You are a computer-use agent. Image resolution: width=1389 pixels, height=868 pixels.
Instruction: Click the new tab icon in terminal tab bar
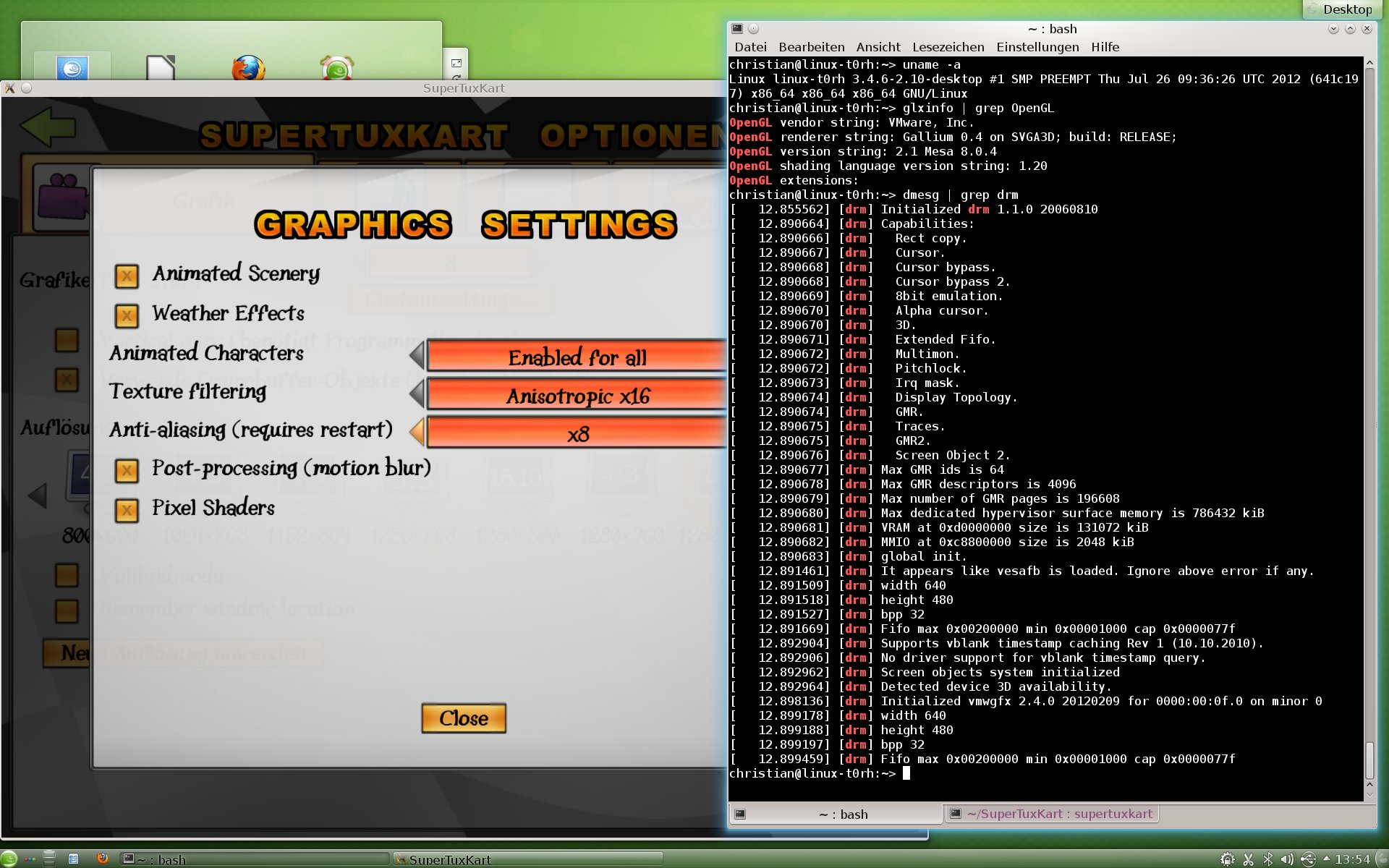740,814
